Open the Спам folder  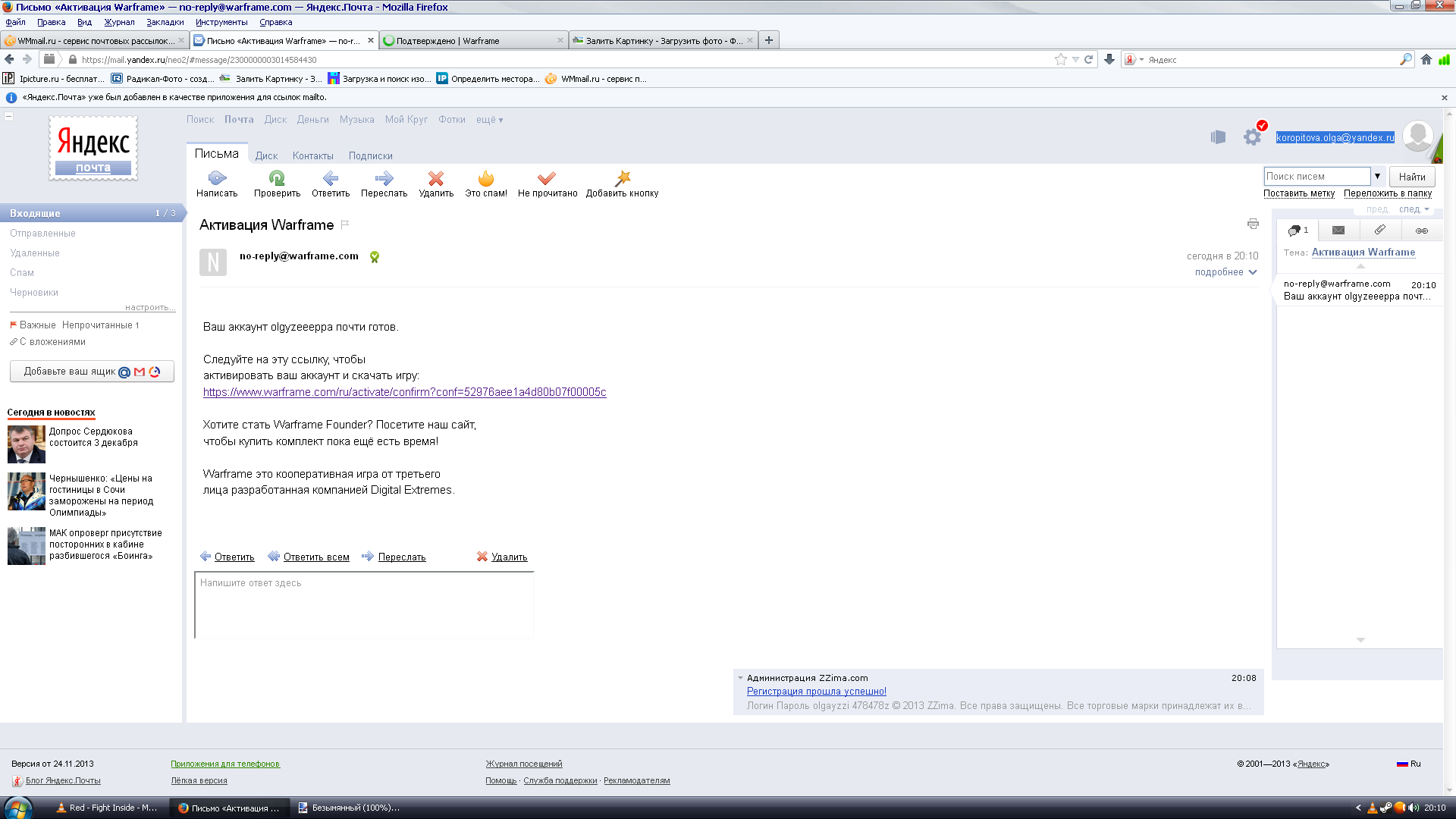coord(21,272)
